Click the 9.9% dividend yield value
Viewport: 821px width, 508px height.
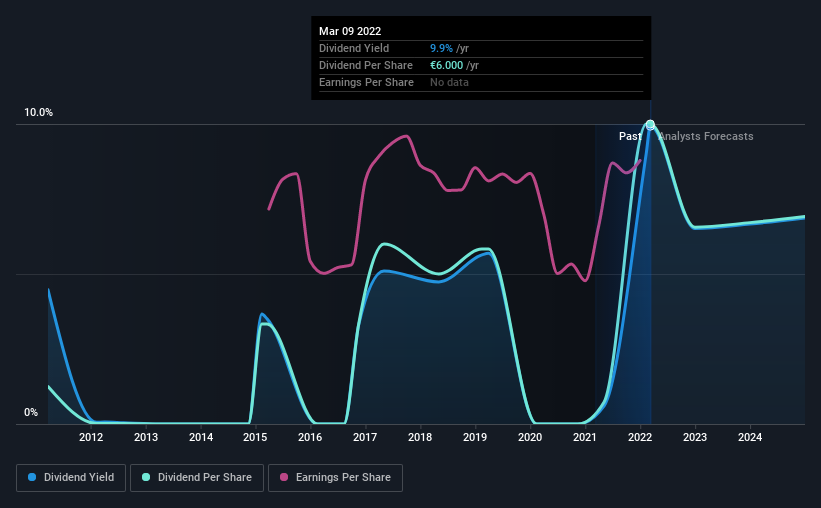(x=441, y=48)
